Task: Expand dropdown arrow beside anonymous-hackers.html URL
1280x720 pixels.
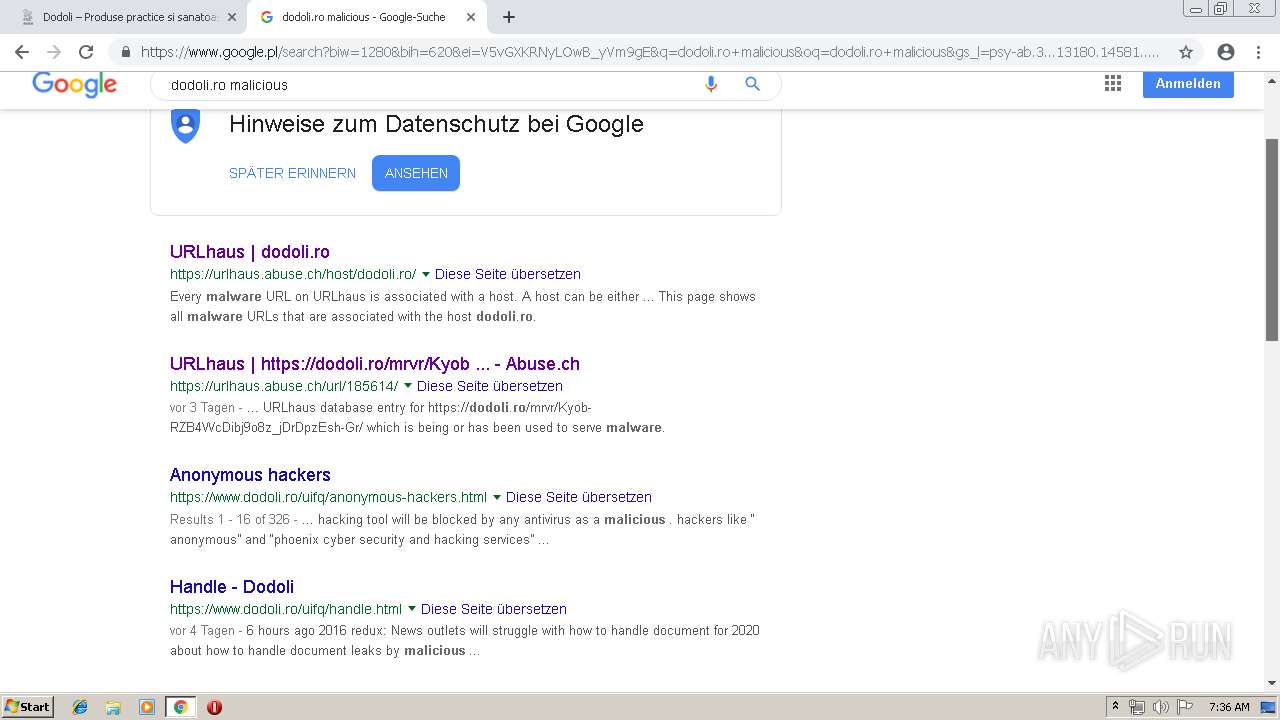Action: tap(497, 497)
